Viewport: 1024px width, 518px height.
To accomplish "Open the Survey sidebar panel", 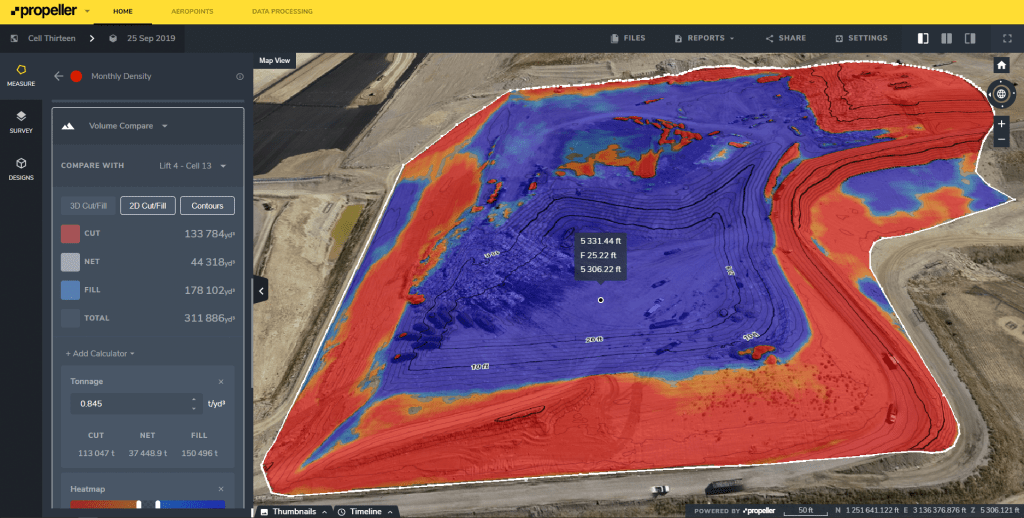I will 21,122.
